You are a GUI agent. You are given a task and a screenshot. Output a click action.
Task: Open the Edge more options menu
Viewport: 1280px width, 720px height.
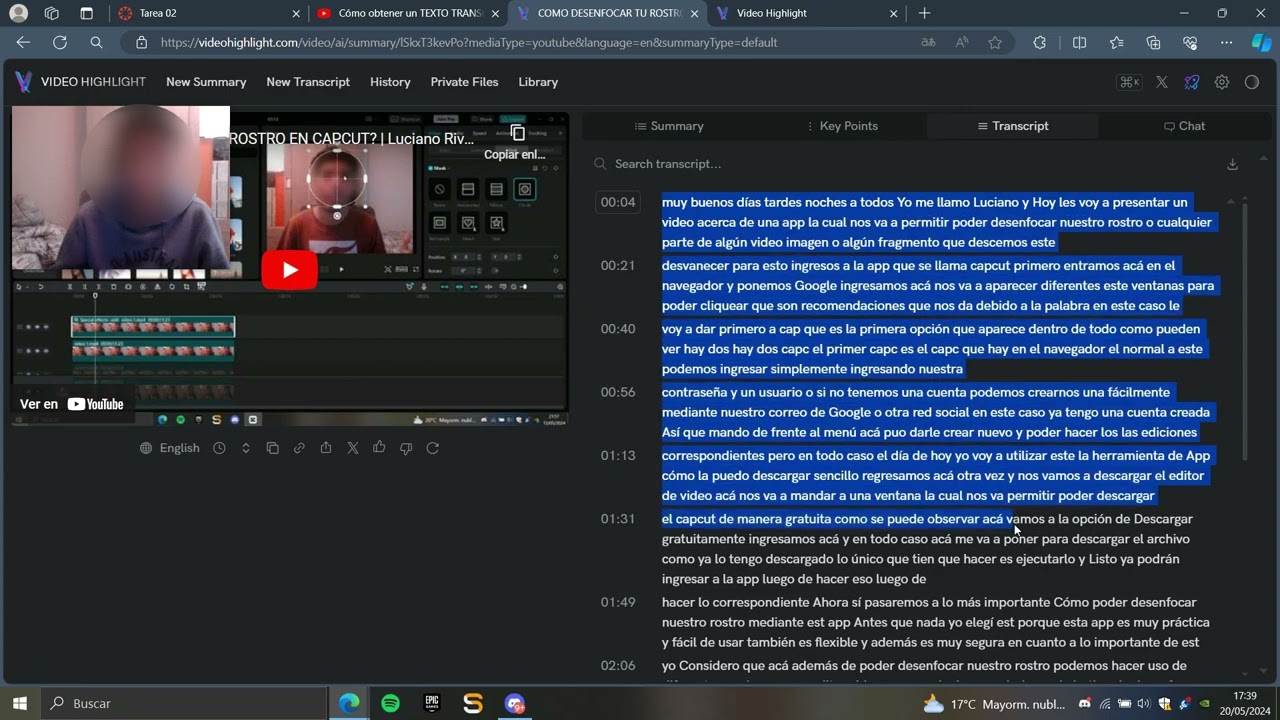point(1227,43)
